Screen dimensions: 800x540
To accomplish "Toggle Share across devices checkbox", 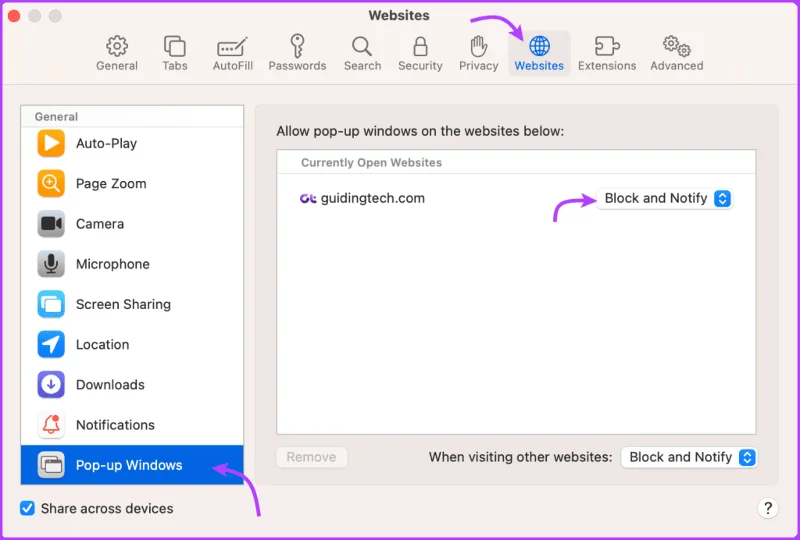I will (x=27, y=508).
